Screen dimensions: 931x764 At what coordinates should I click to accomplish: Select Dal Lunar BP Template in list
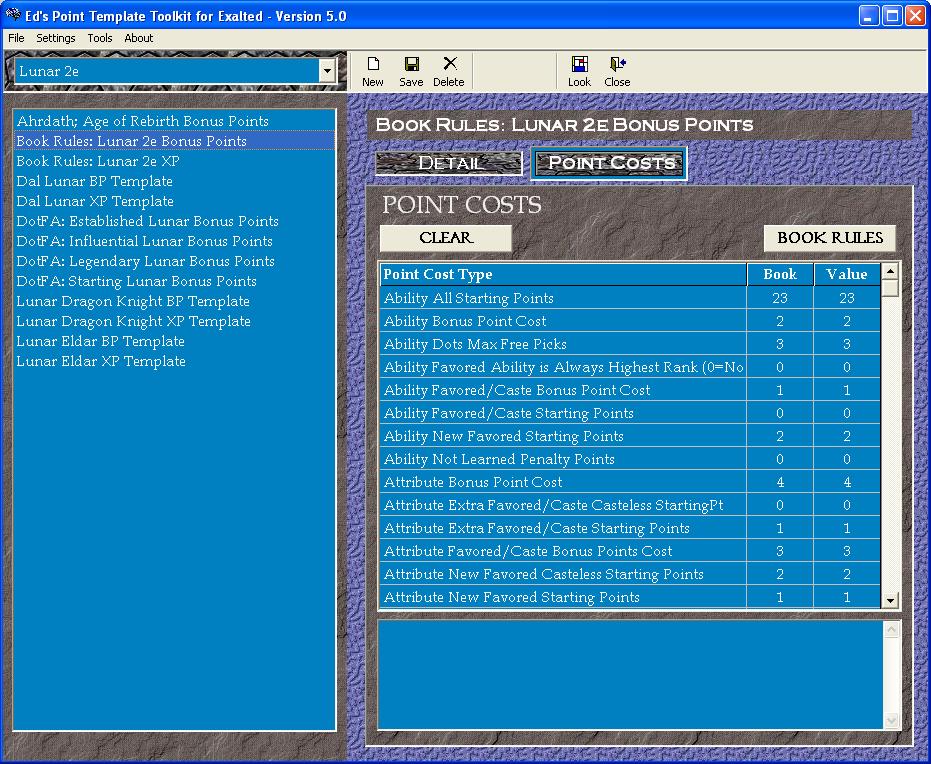tap(95, 181)
